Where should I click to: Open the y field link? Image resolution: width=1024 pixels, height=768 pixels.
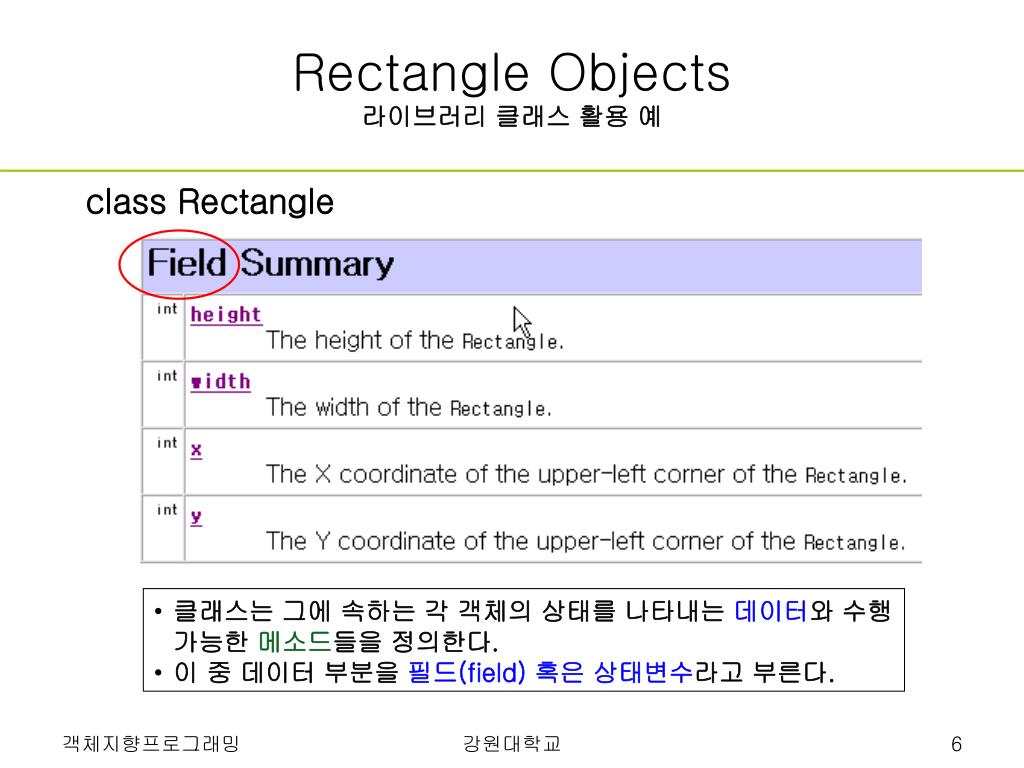coord(196,517)
